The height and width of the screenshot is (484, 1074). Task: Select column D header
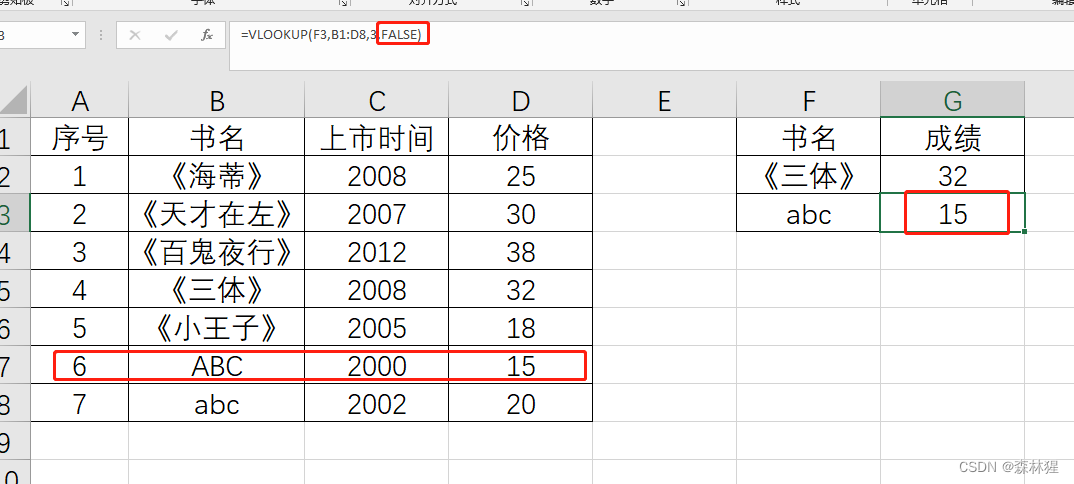pos(521,100)
